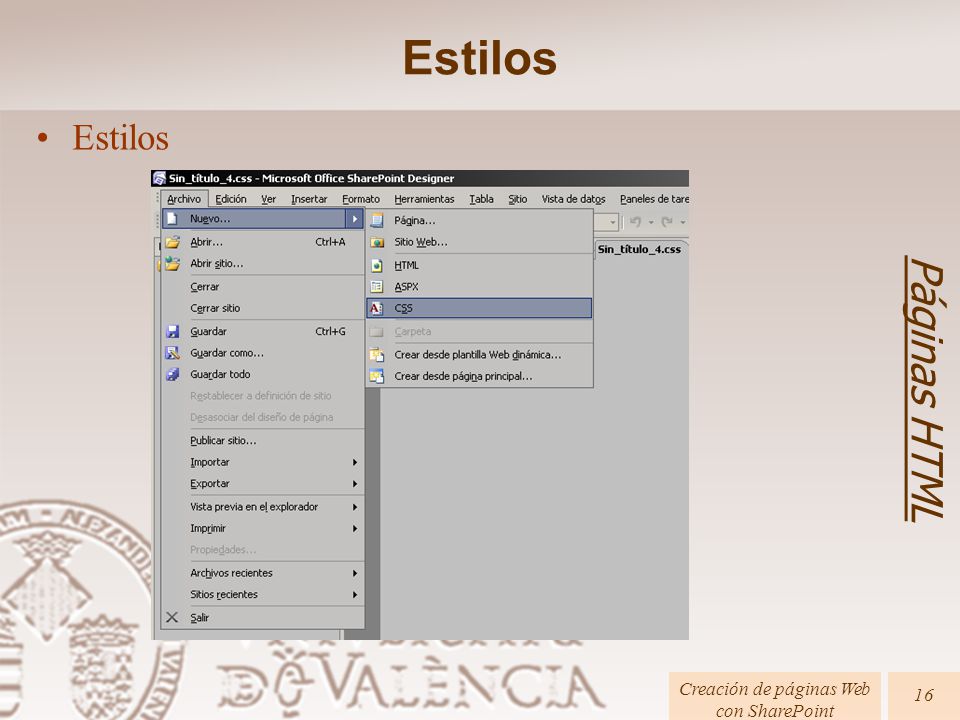The height and width of the screenshot is (720, 960).
Task: Expand the Nuevo submenu arrow
Action: (x=354, y=219)
